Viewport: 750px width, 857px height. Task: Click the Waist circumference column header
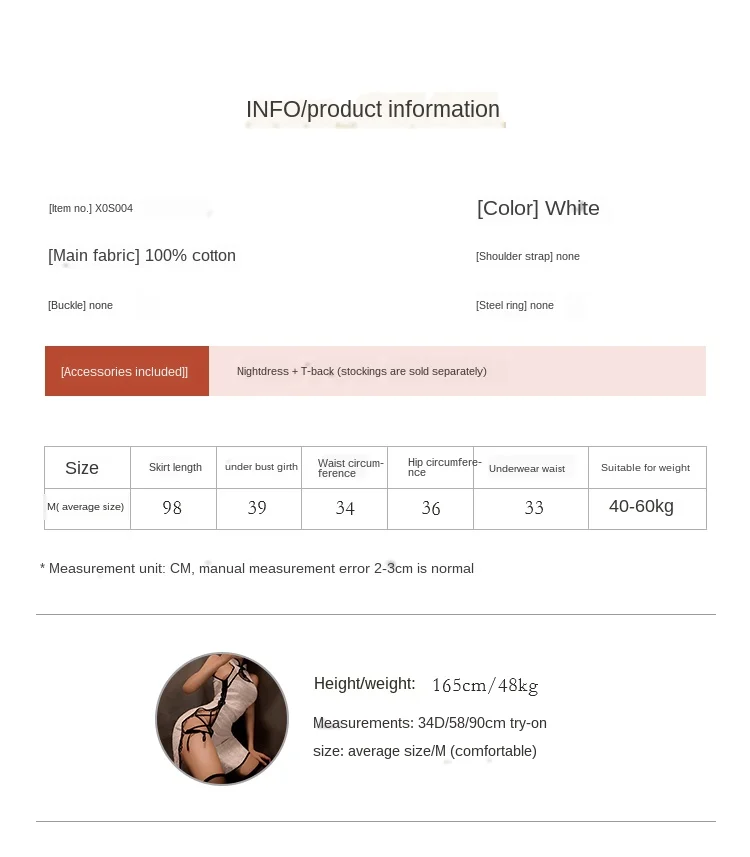pyautogui.click(x=345, y=467)
